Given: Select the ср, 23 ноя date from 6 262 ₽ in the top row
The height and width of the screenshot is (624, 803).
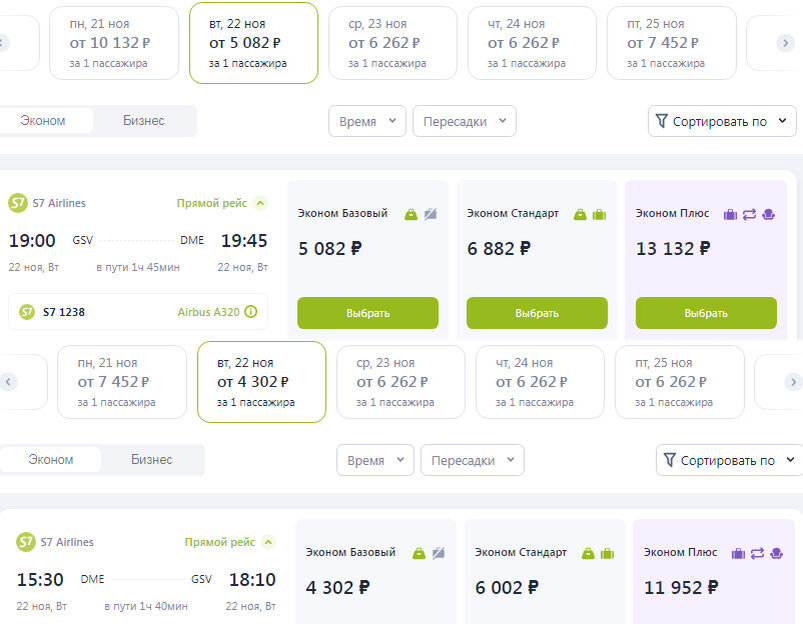Looking at the screenshot, I should 393,43.
